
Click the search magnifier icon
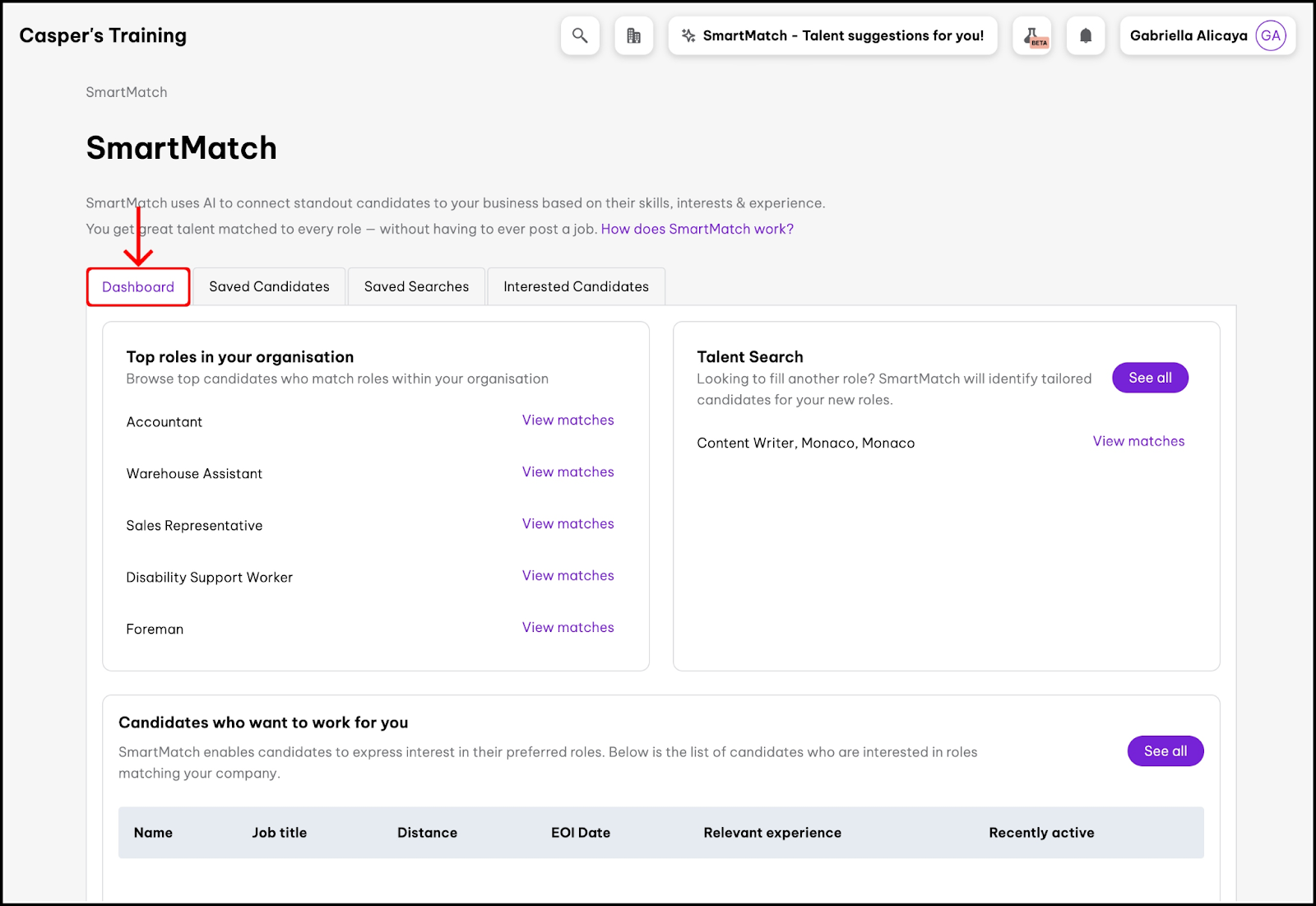(580, 35)
